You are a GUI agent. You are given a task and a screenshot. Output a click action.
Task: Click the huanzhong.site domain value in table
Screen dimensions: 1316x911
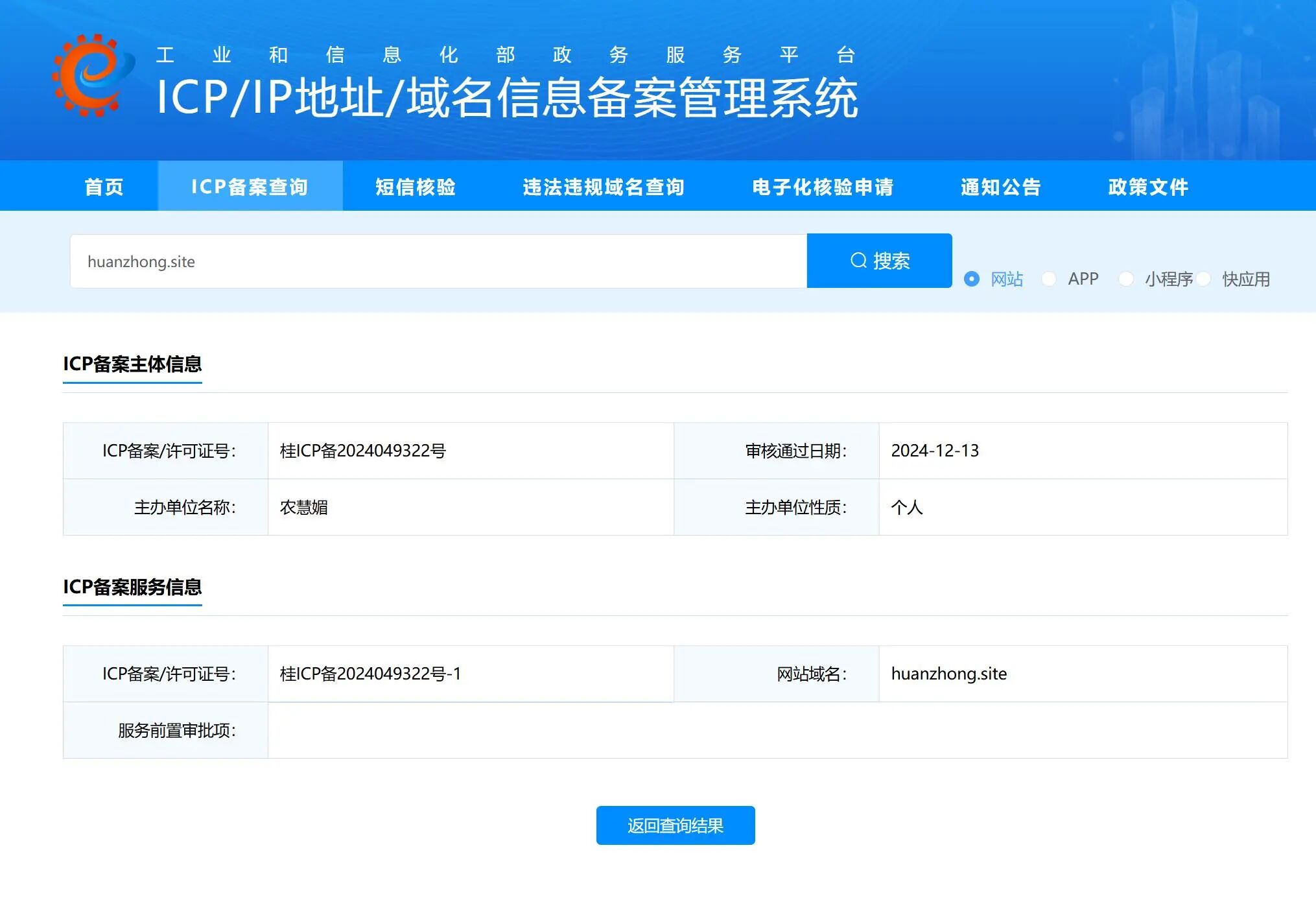point(948,674)
